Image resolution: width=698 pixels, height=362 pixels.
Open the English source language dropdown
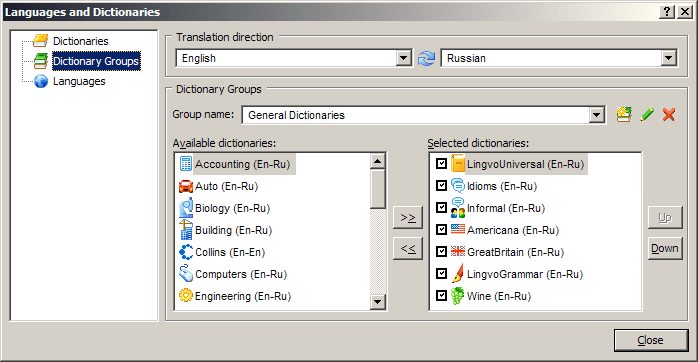coord(403,58)
